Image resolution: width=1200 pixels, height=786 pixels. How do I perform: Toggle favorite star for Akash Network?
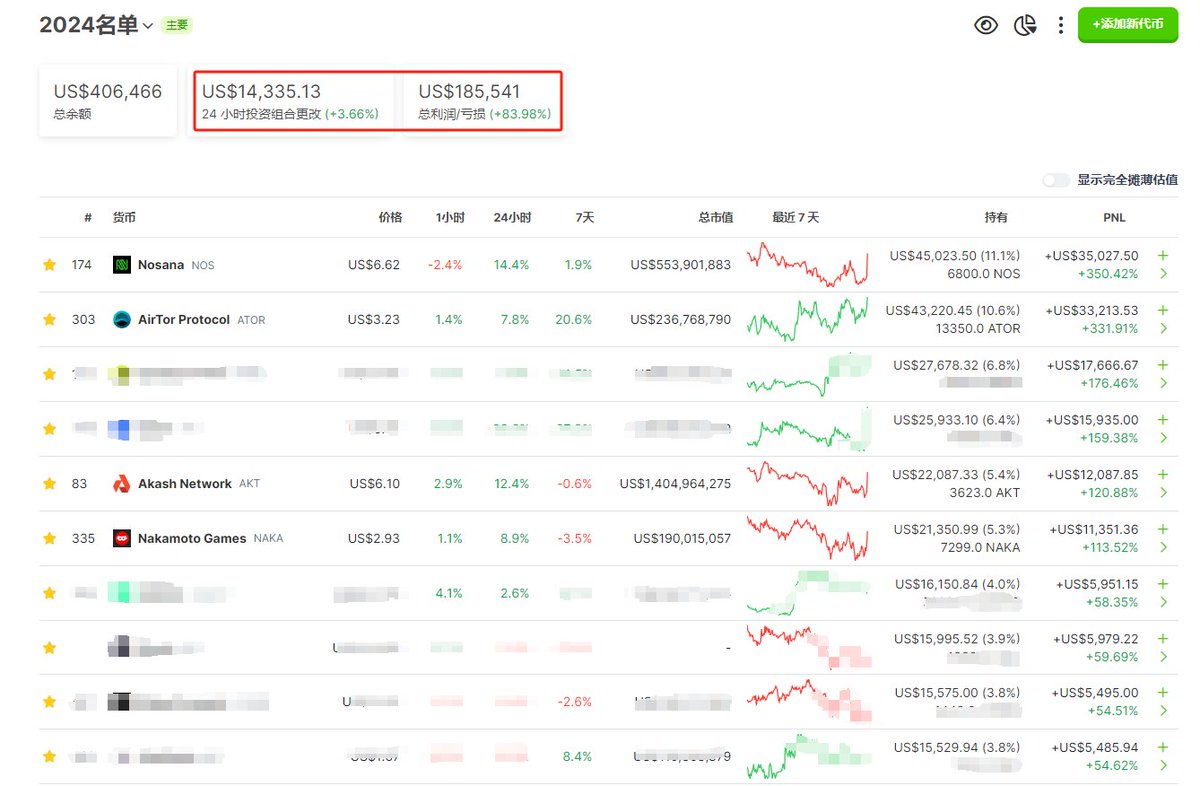[x=49, y=483]
